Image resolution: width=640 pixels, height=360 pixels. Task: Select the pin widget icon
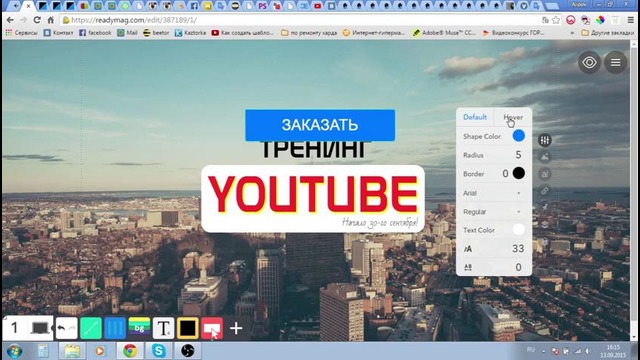click(x=544, y=207)
